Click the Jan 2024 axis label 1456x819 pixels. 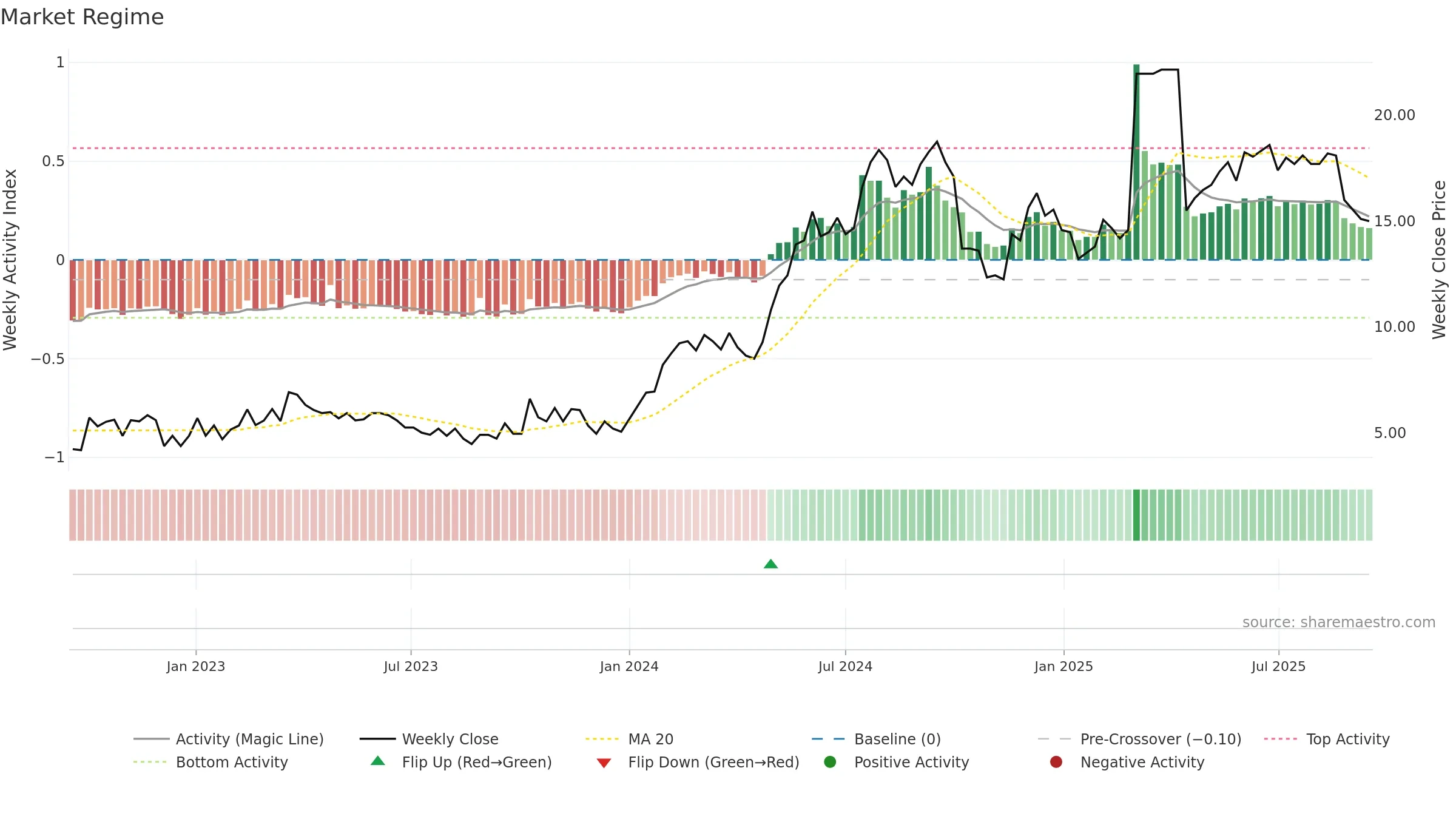629,666
